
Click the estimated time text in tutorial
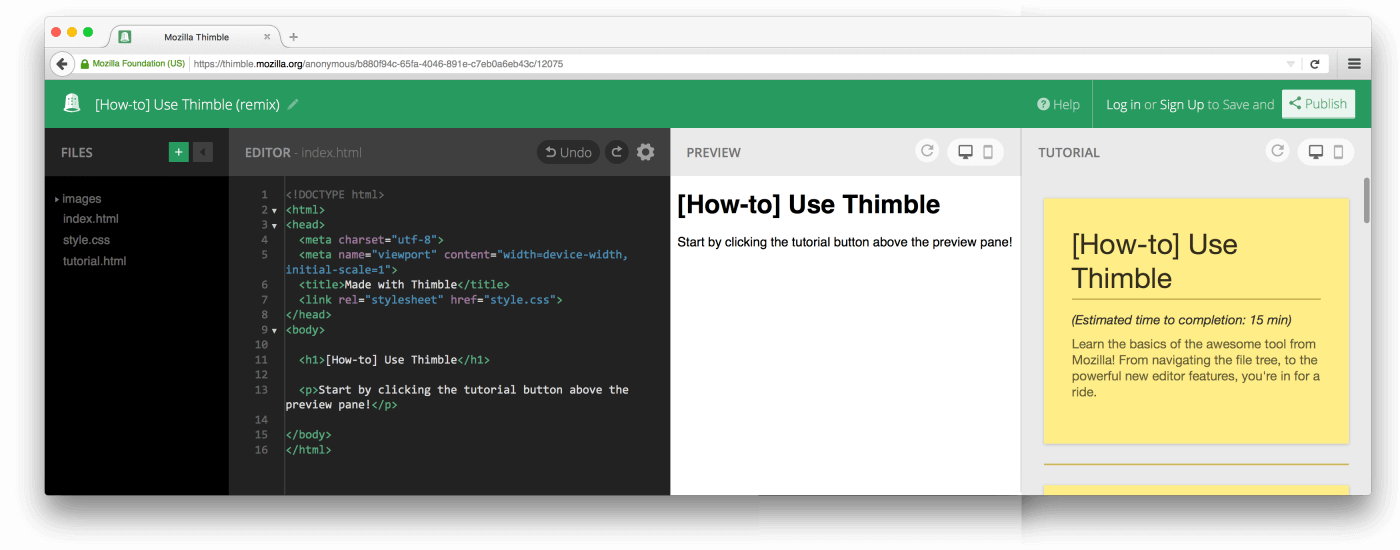(x=1181, y=320)
